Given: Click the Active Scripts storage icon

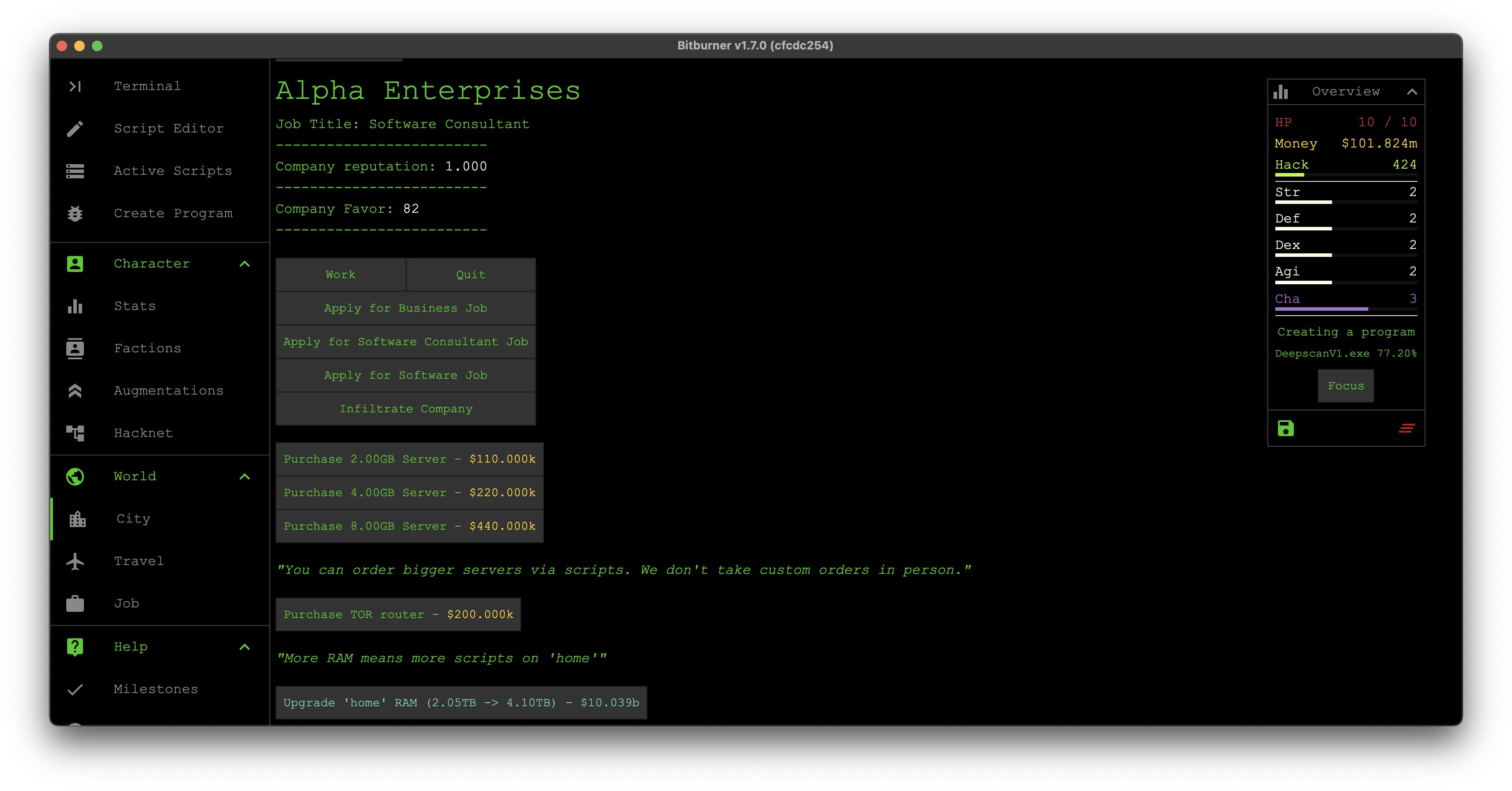Looking at the screenshot, I should [75, 171].
